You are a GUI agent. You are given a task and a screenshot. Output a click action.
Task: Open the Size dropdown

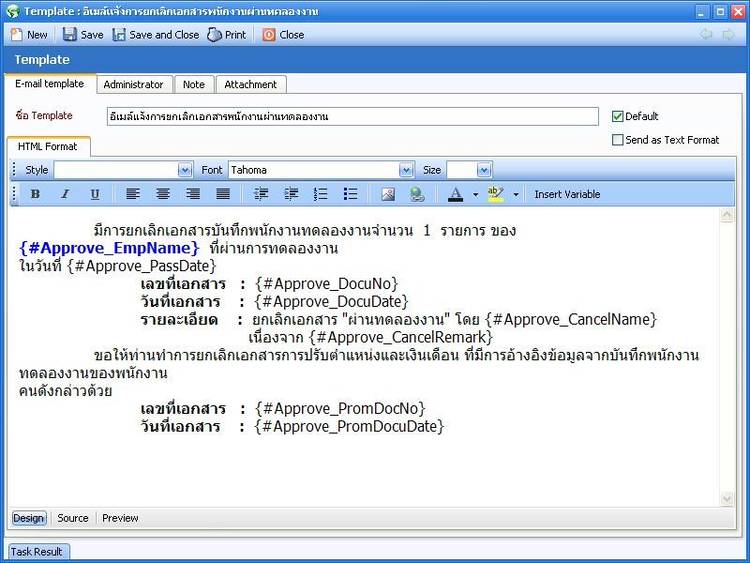pos(484,170)
